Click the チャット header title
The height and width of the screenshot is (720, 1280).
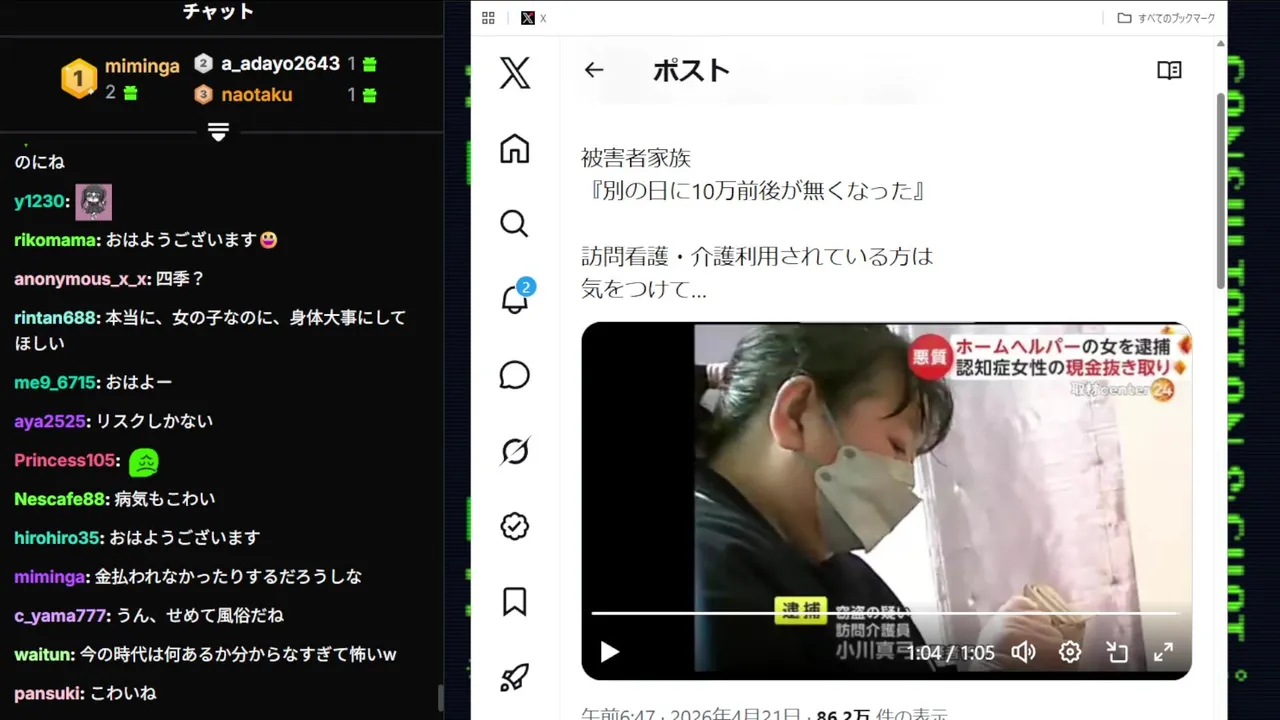(x=219, y=12)
